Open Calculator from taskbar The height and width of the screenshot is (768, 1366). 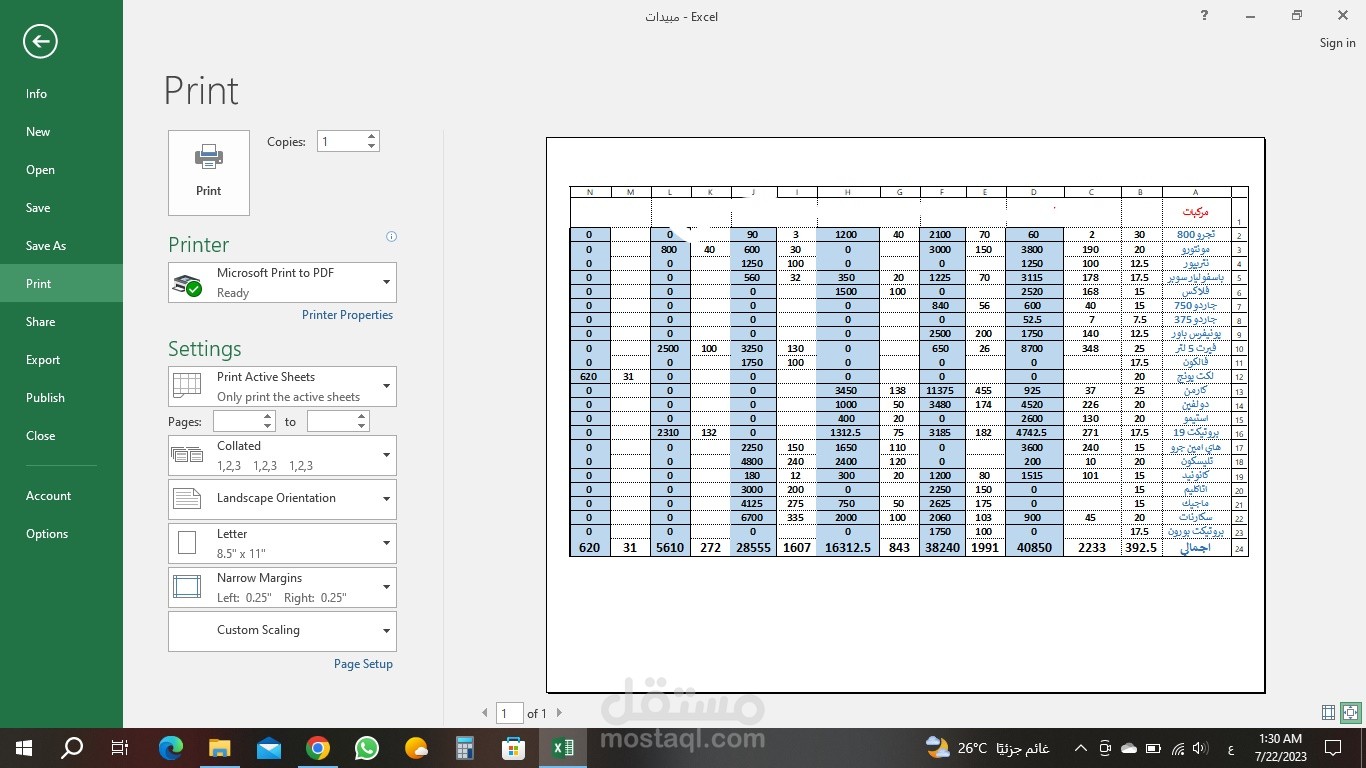(x=465, y=748)
